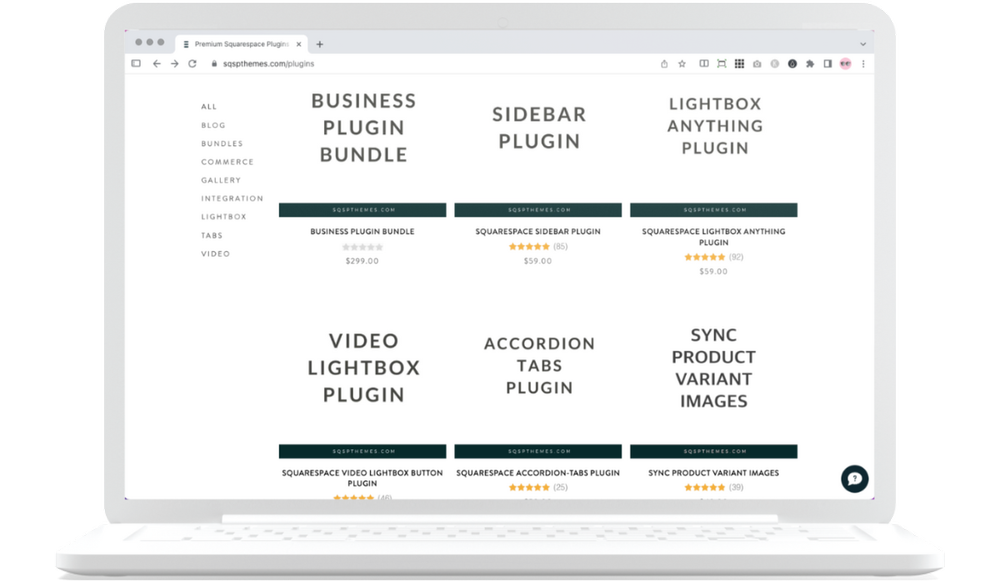Viewport: 1000px width, 582px height.
Task: Close the Premium Squarespace Plugins tab
Action: click(x=298, y=44)
